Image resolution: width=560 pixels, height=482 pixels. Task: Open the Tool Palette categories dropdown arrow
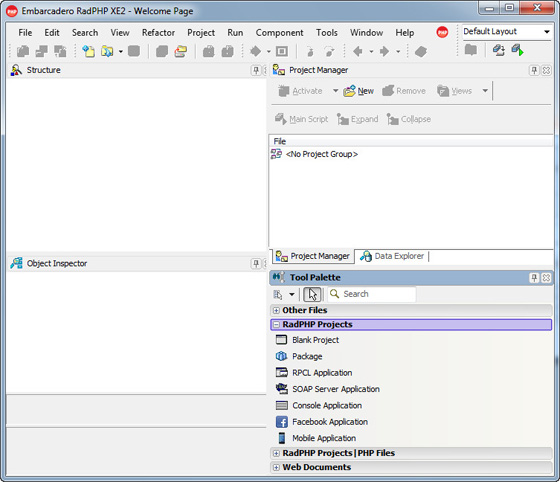pyautogui.click(x=292, y=295)
